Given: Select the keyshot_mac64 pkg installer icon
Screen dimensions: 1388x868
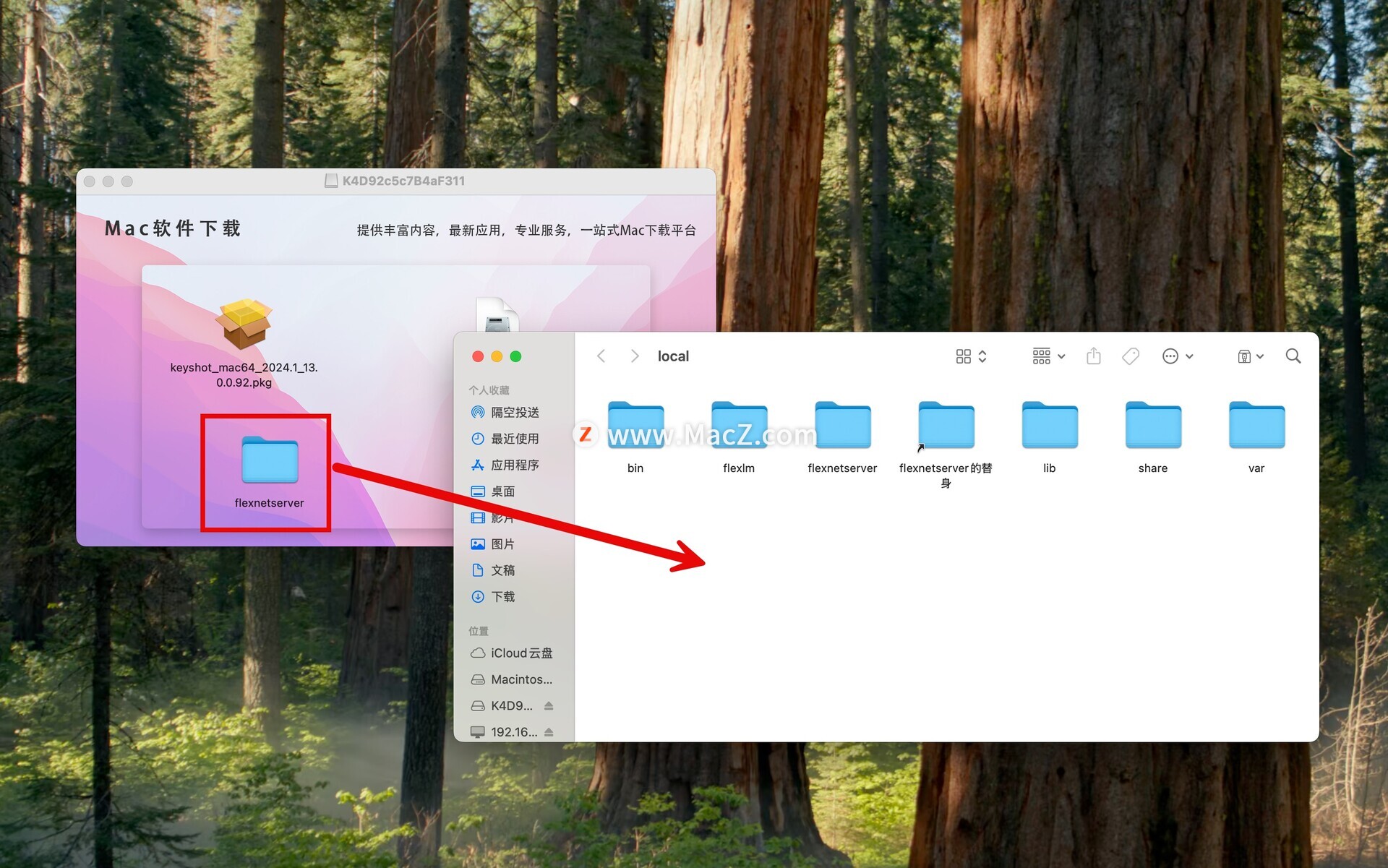Looking at the screenshot, I should click(x=244, y=324).
